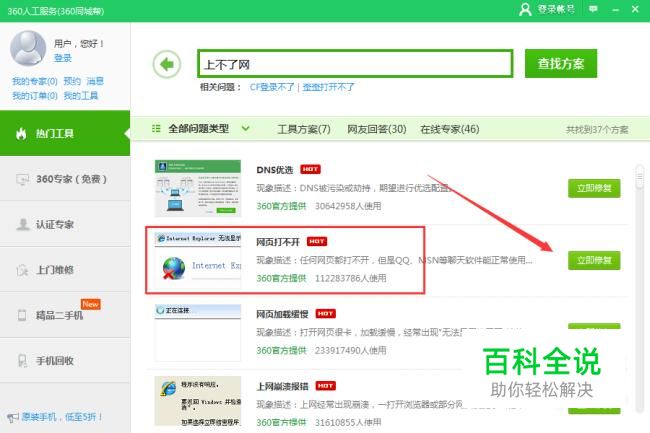The height and width of the screenshot is (433, 650).
Task: Click the green back arrow icon
Action: (x=167, y=64)
